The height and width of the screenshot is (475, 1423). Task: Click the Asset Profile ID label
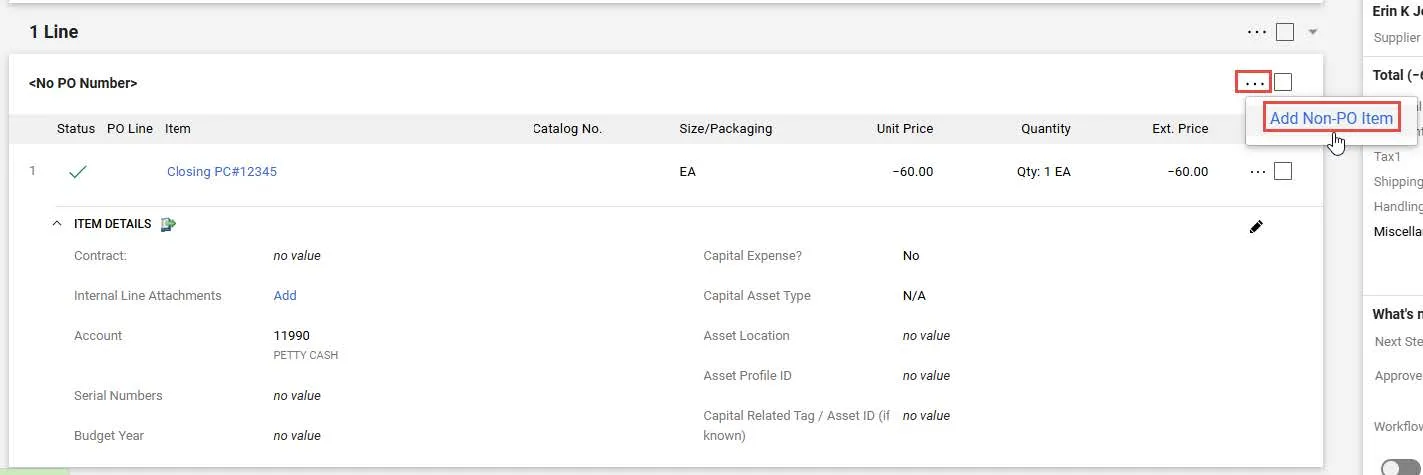748,376
